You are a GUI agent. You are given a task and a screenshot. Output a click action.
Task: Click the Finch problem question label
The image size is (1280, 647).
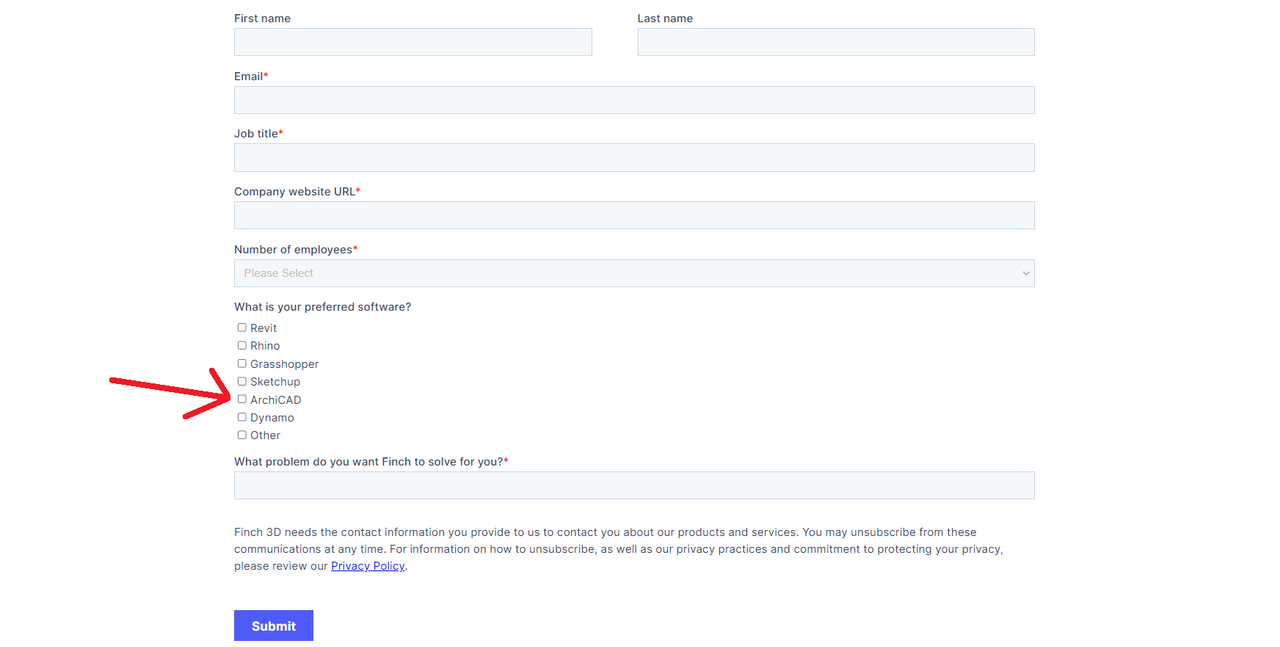pos(371,462)
